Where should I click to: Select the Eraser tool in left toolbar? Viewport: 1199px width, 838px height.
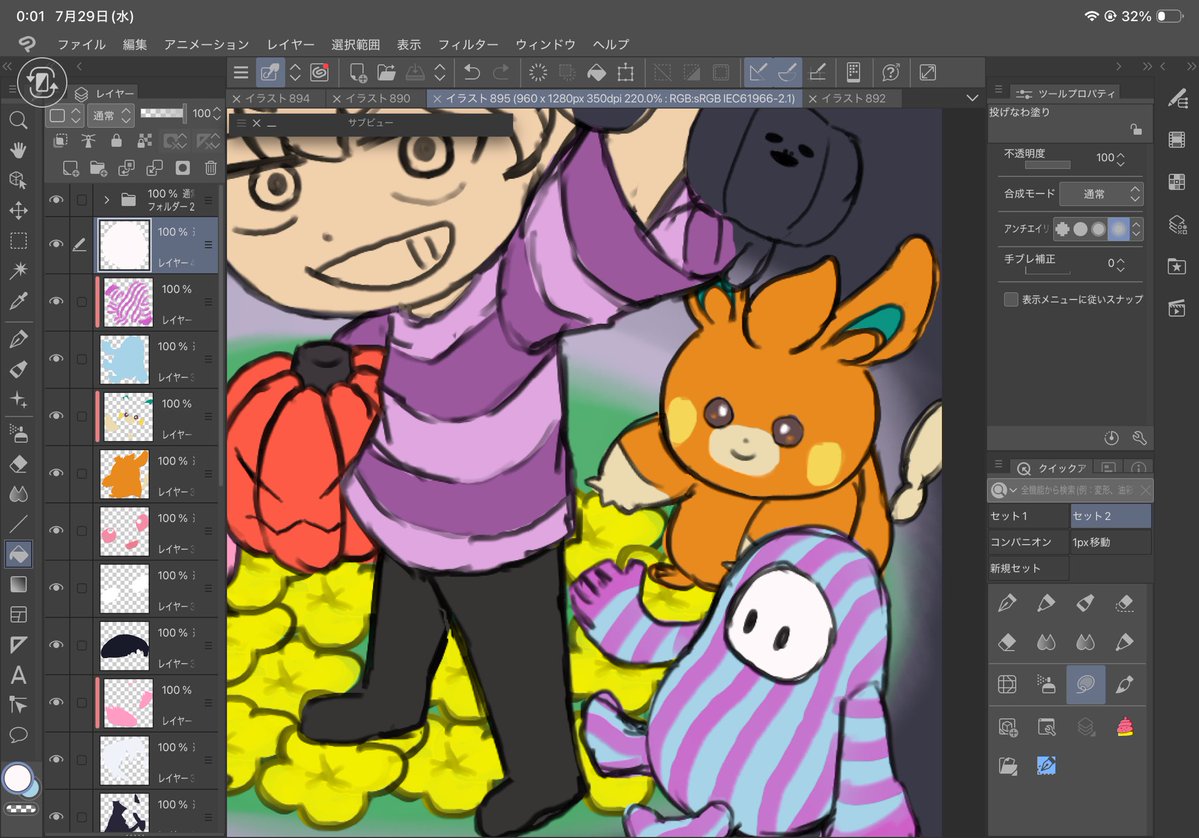coord(18,463)
